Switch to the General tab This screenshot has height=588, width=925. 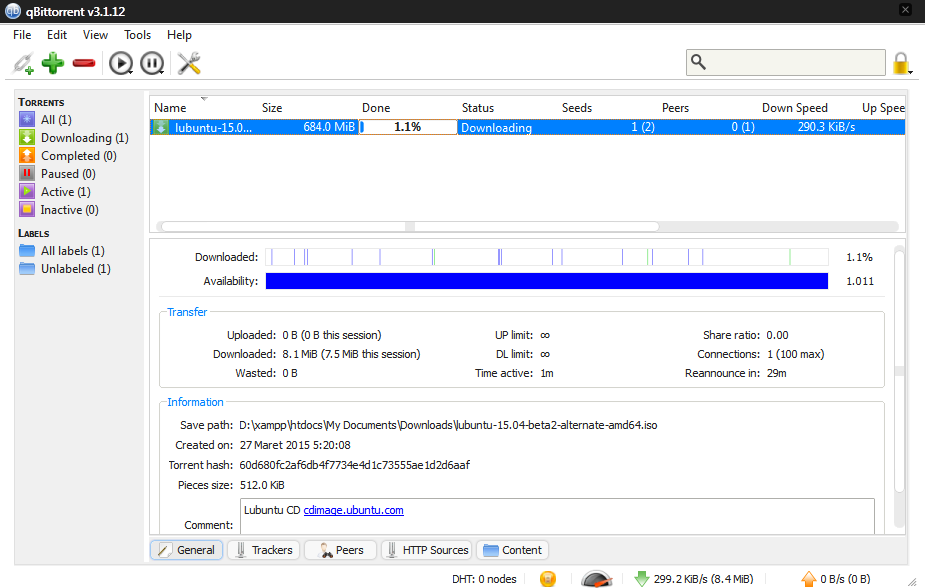click(x=186, y=550)
